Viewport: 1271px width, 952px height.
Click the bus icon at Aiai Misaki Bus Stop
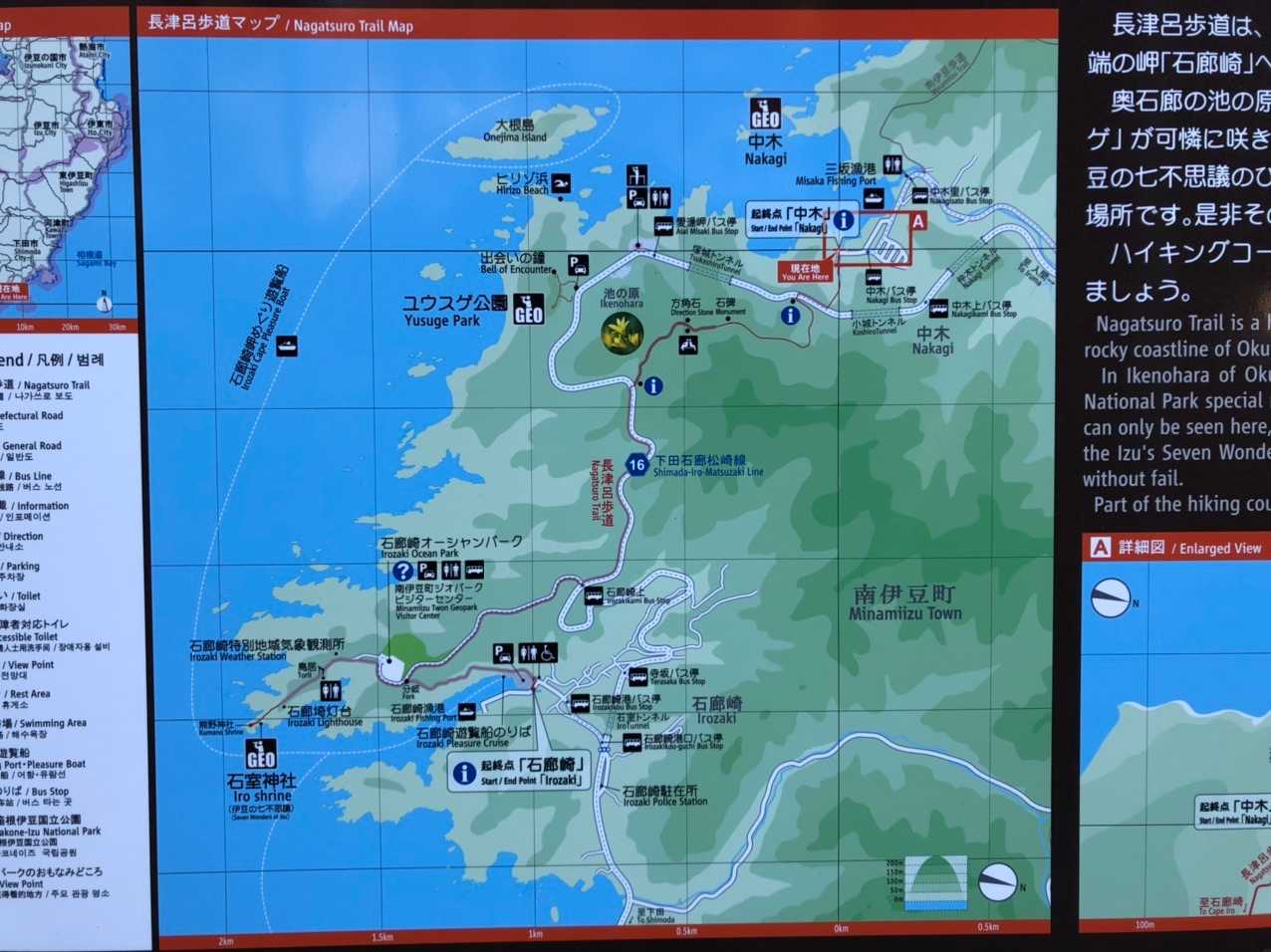pyautogui.click(x=663, y=227)
